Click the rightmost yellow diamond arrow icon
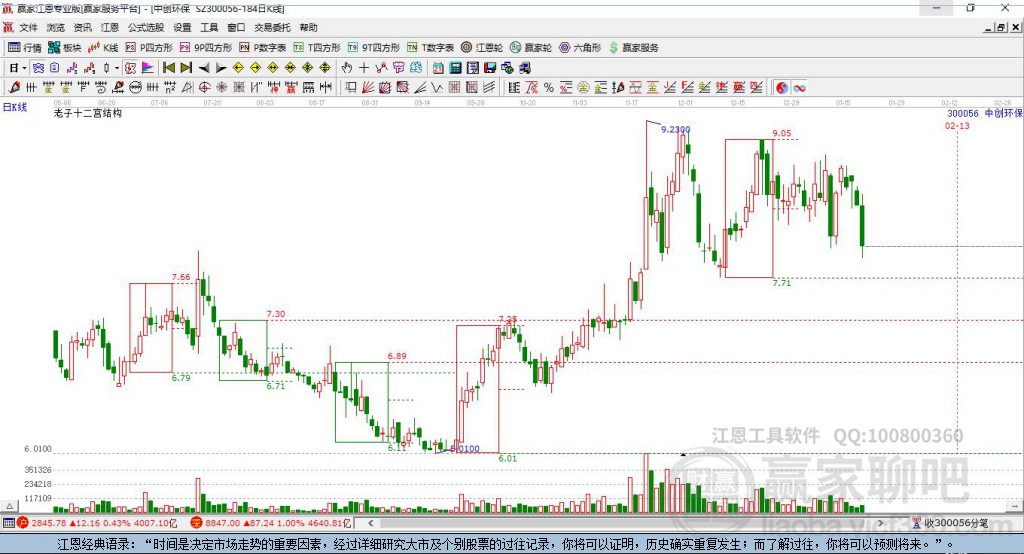Screen dimensions: 1024x554 click(325, 68)
